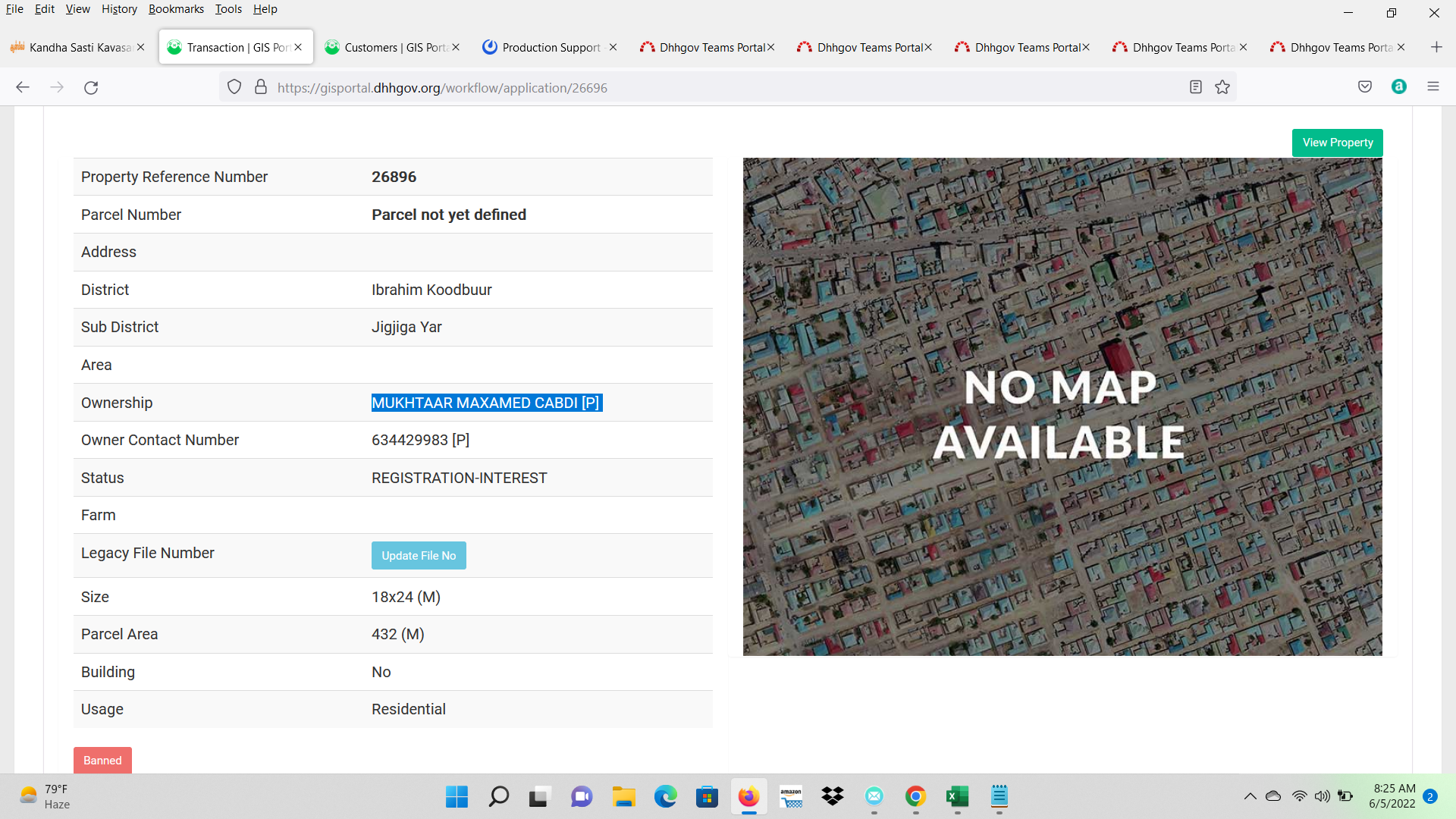Click the parcel area value 432 (M)

(397, 634)
